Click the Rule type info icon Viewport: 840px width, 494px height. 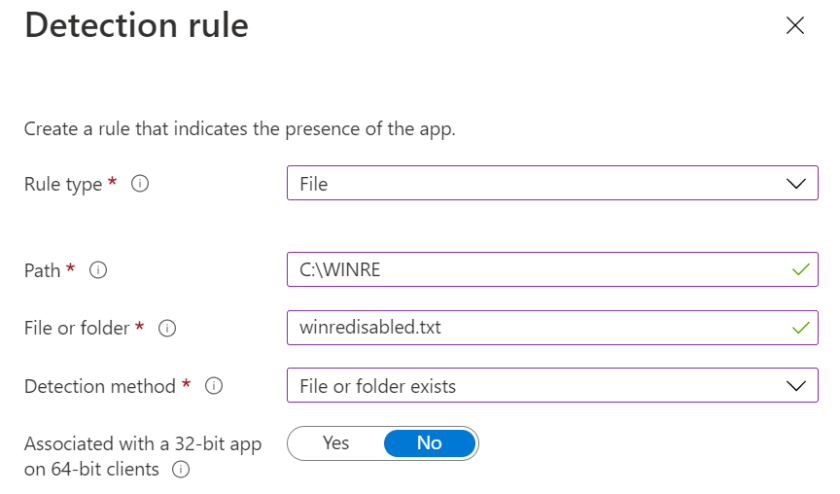[x=140, y=184]
